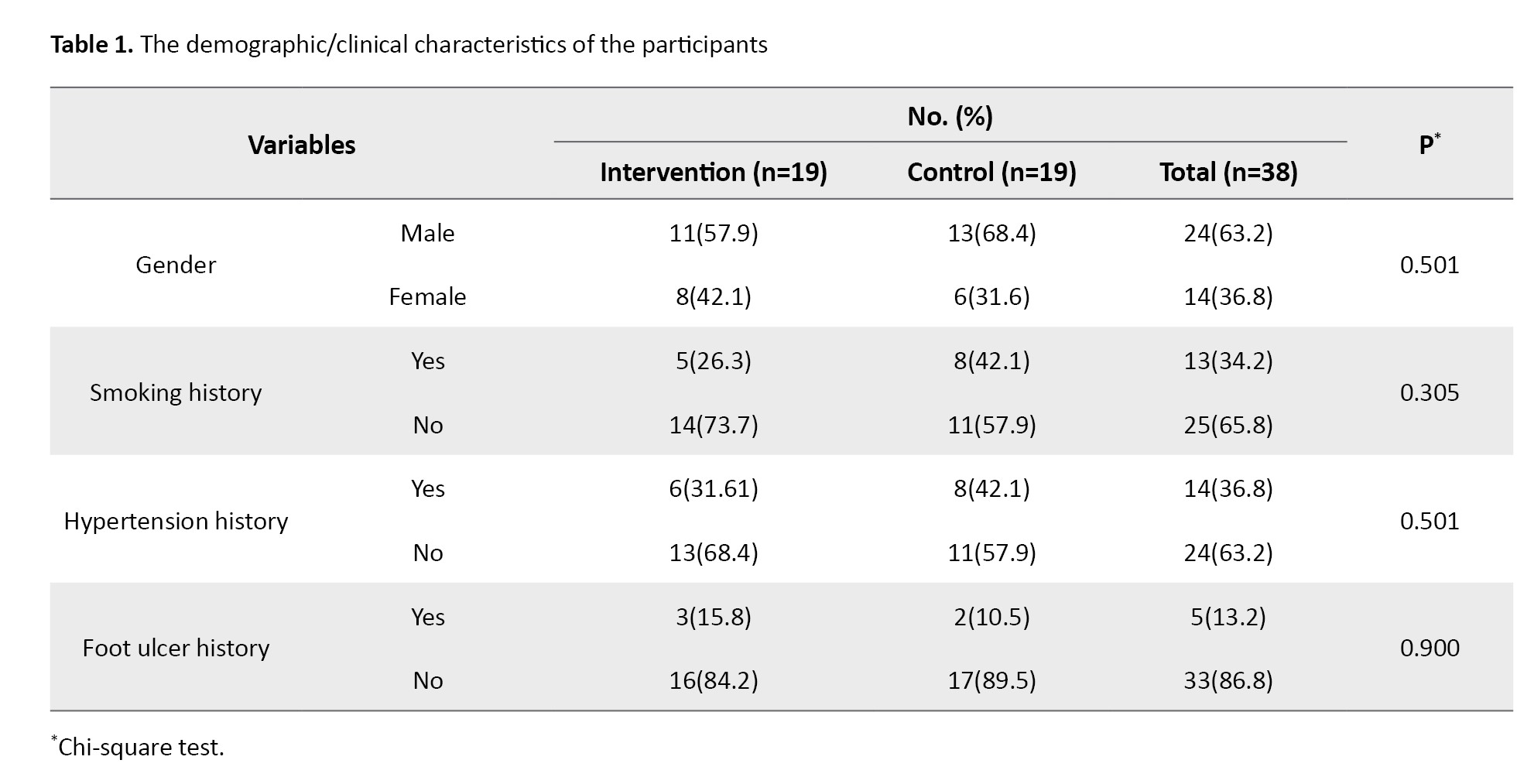Screen dimensions: 1534x784
Task: Select the Intervention (n=19) column header
Action: 713,172
